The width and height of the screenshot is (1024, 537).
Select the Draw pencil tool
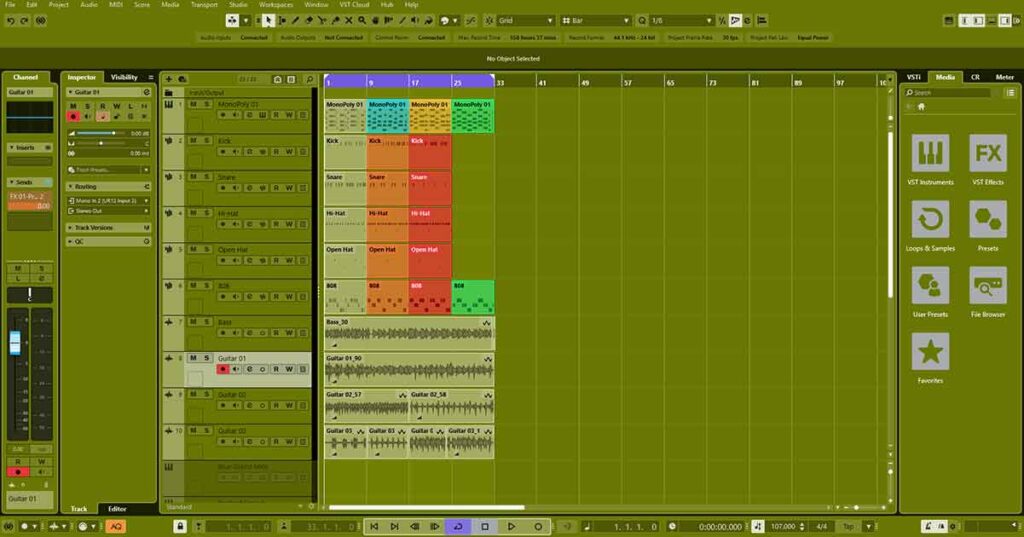point(295,21)
